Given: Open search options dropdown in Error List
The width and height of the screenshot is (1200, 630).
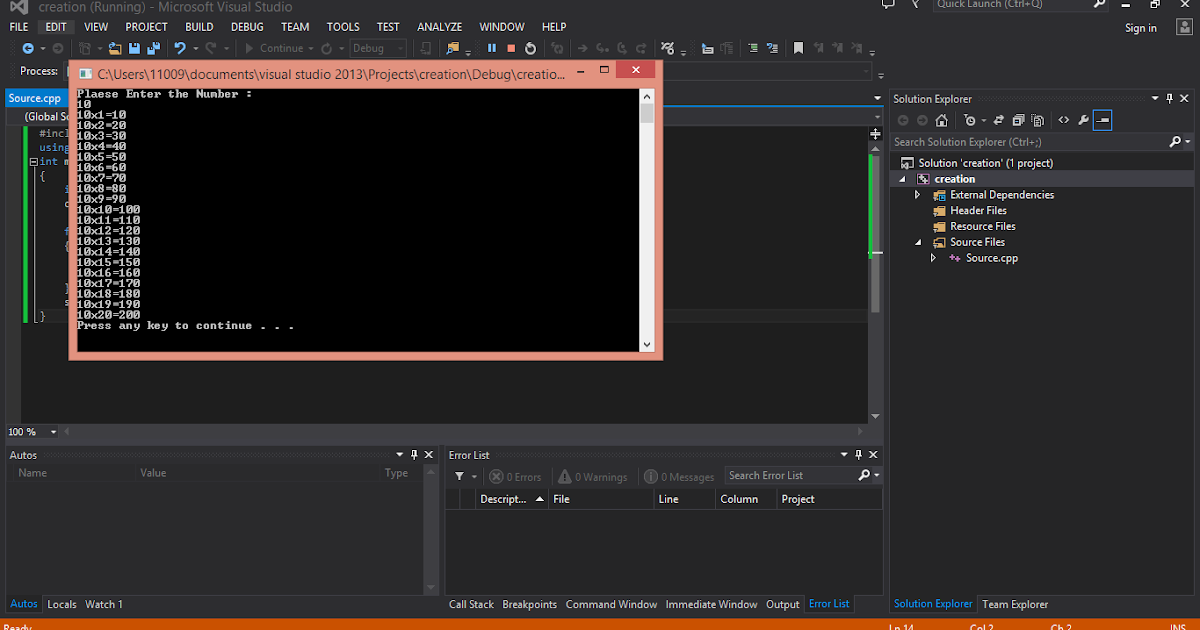Looking at the screenshot, I should click(877, 476).
